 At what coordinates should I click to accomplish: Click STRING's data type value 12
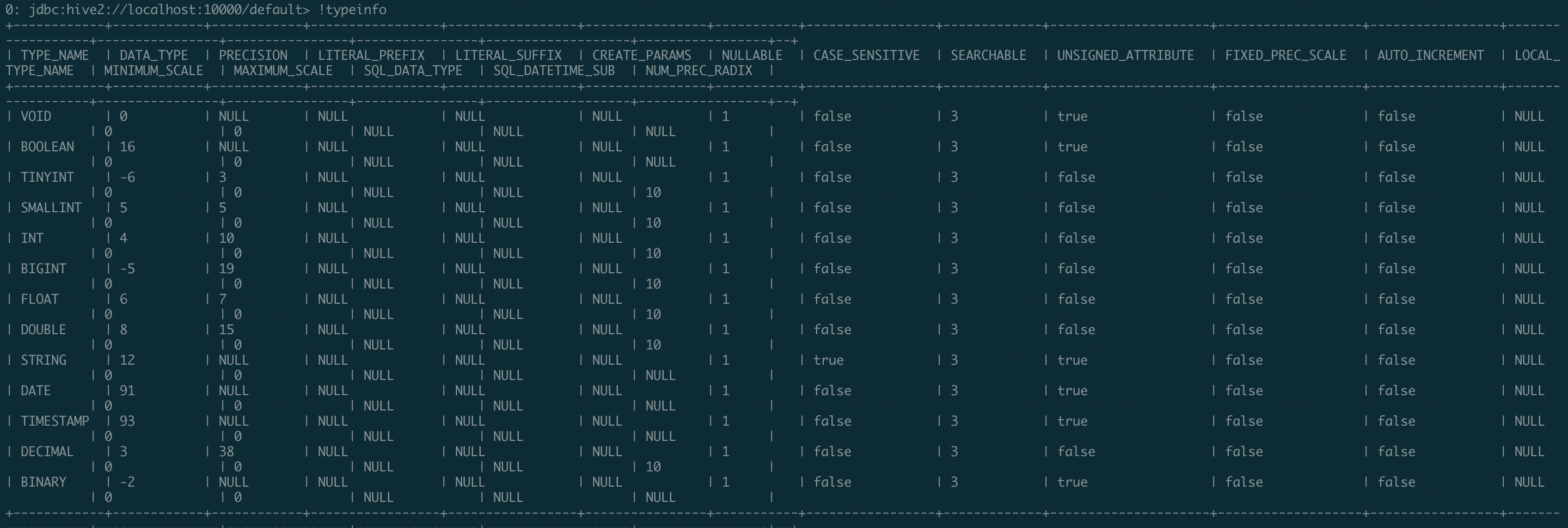(x=127, y=359)
